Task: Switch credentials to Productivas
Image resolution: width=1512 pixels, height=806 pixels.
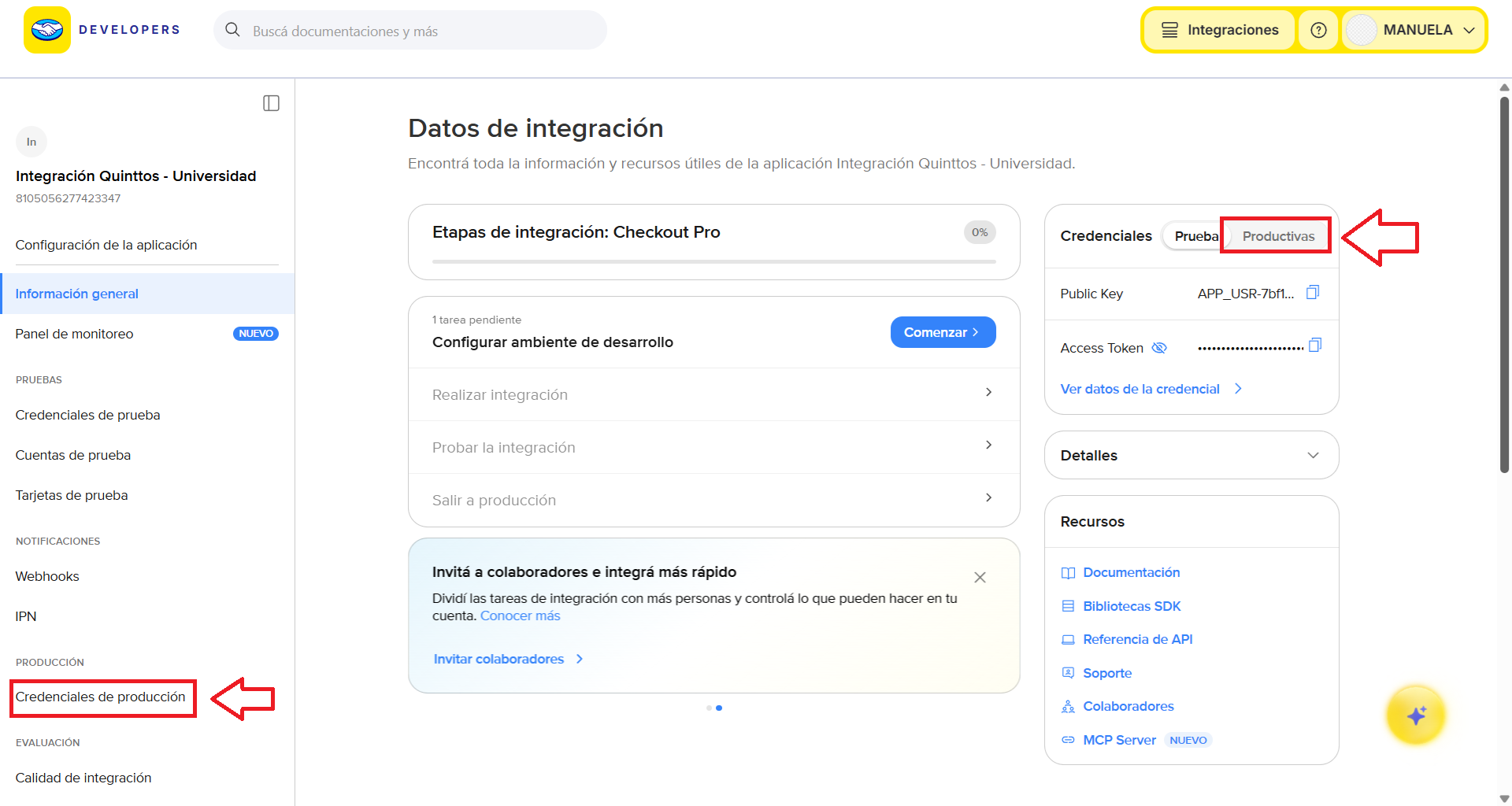Action: click(1278, 236)
